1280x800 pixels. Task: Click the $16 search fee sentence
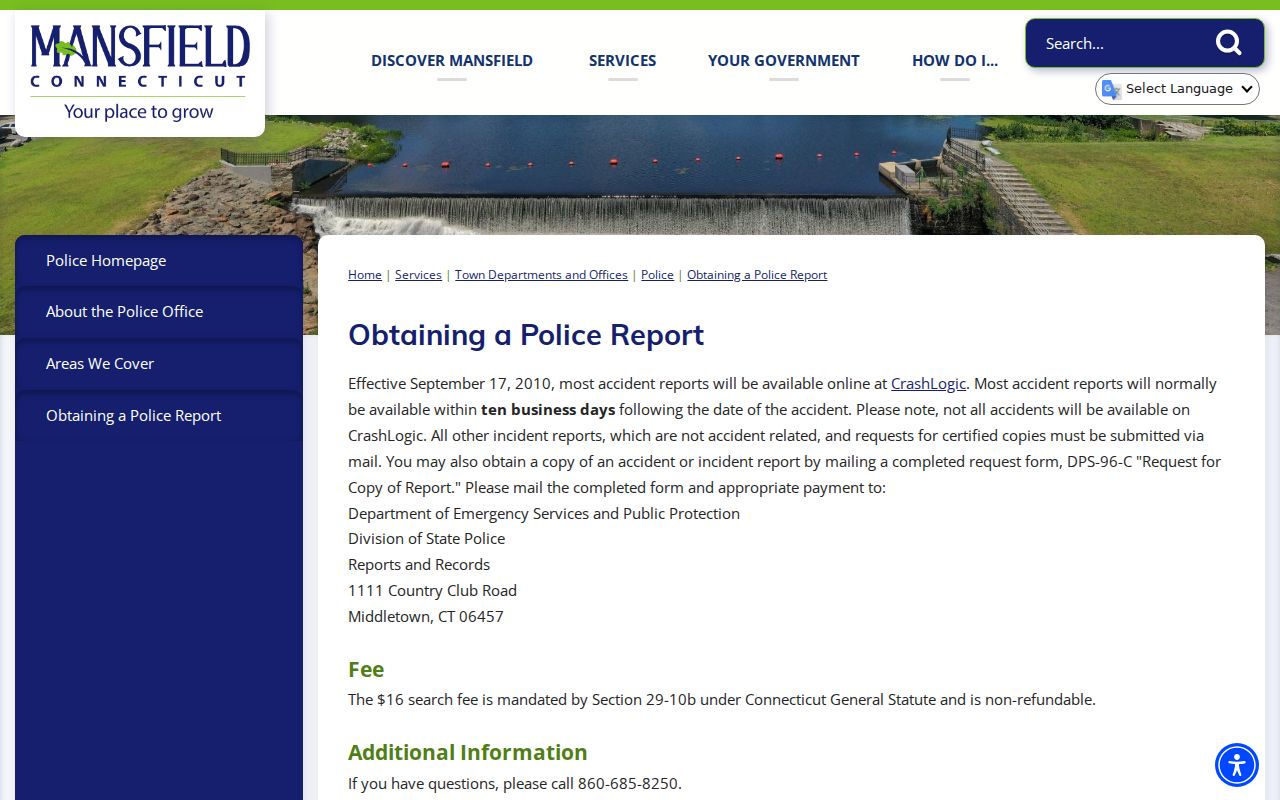(722, 700)
